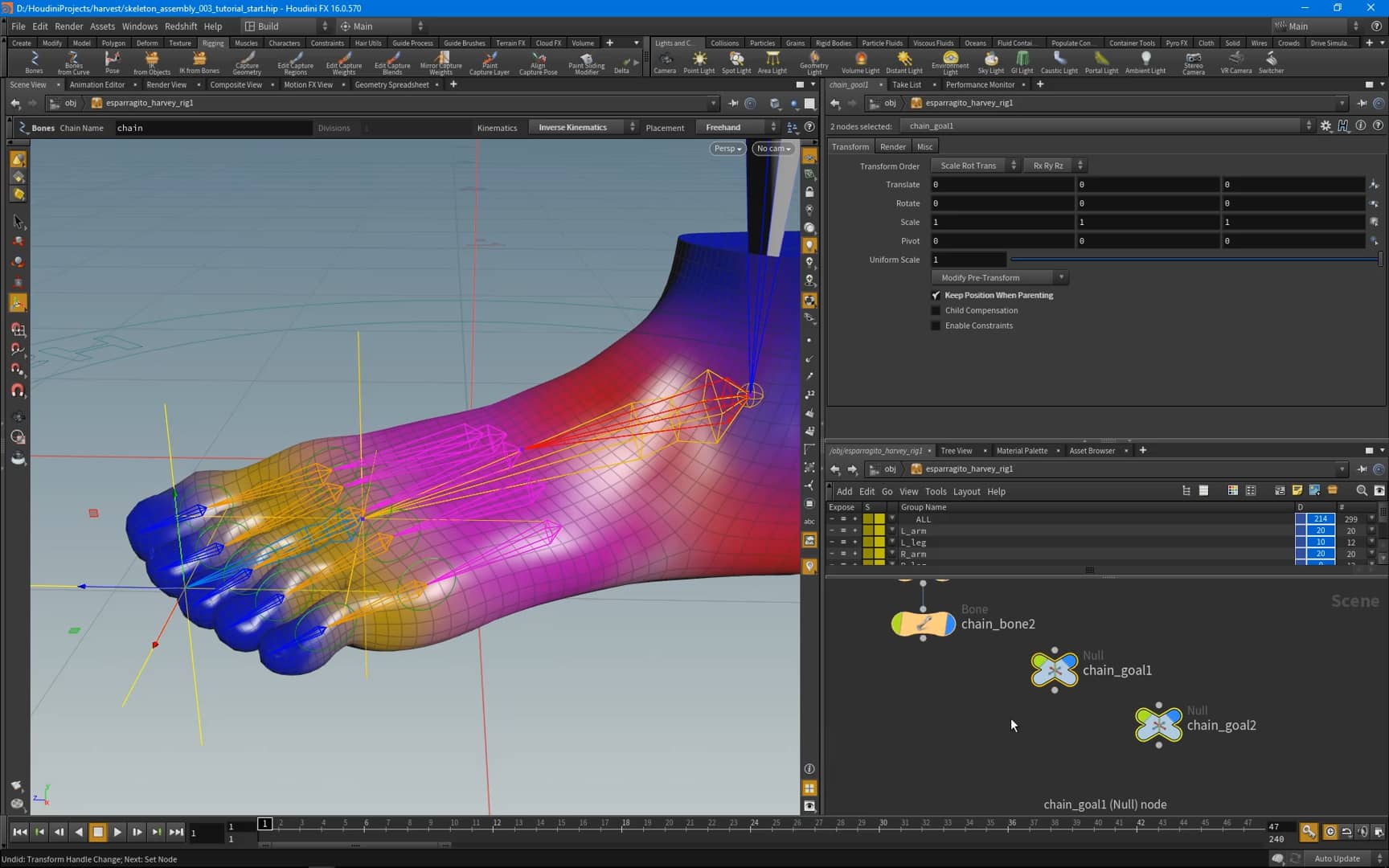Open the Rigging shelf tab
This screenshot has height=868, width=1389.
pyautogui.click(x=214, y=43)
